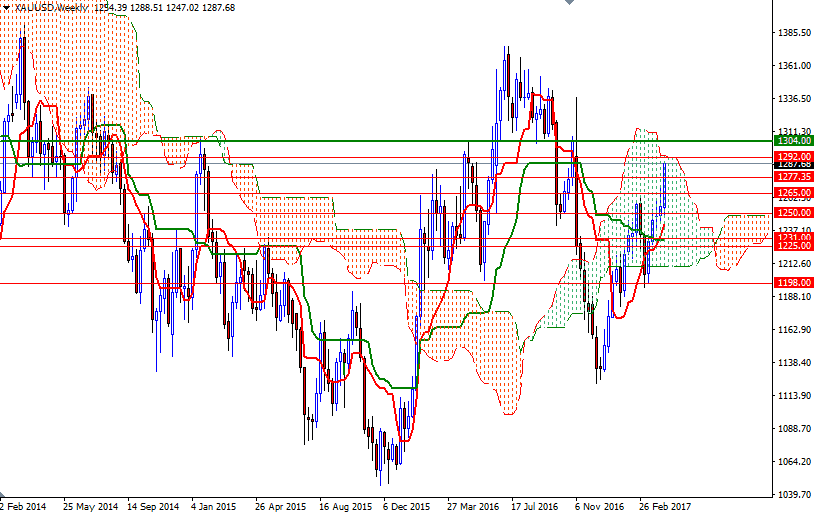Click the grey triangle marker at bottom-left corner
Image resolution: width=814 pixels, height=514 pixels.
[4, 494]
